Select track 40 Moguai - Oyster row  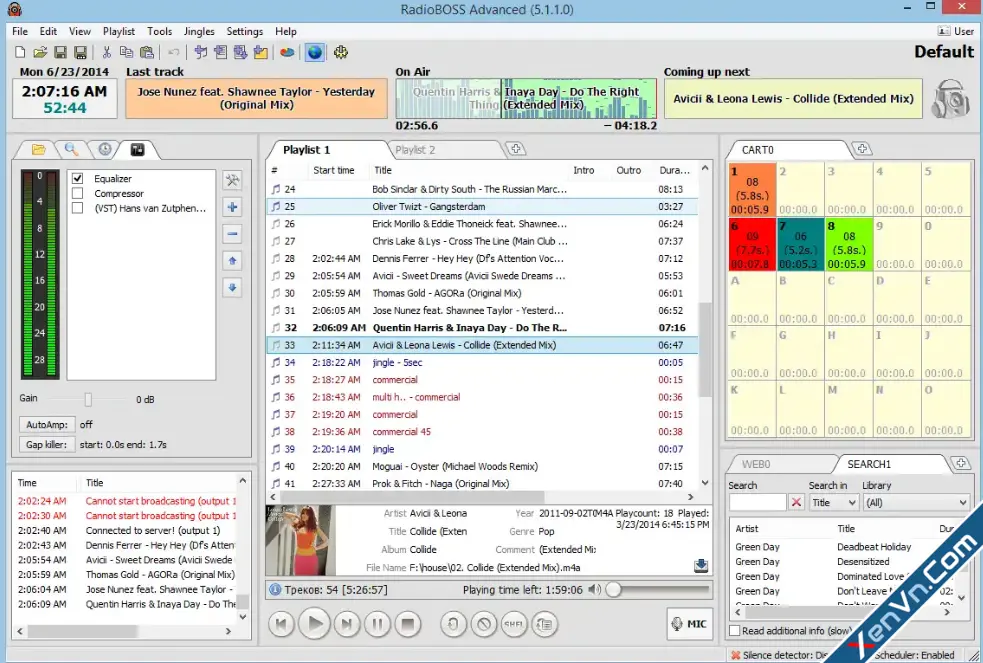(x=481, y=466)
